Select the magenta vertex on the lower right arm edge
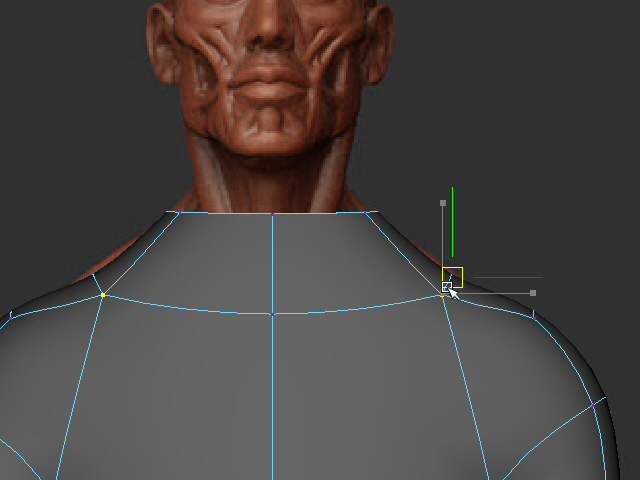 [x=594, y=404]
